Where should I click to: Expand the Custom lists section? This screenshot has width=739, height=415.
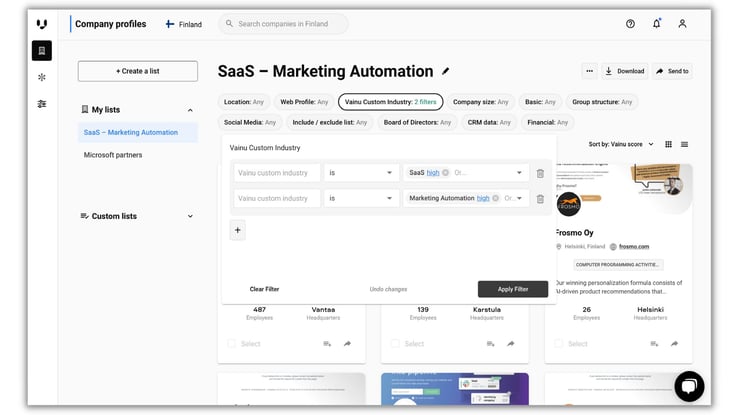190,216
